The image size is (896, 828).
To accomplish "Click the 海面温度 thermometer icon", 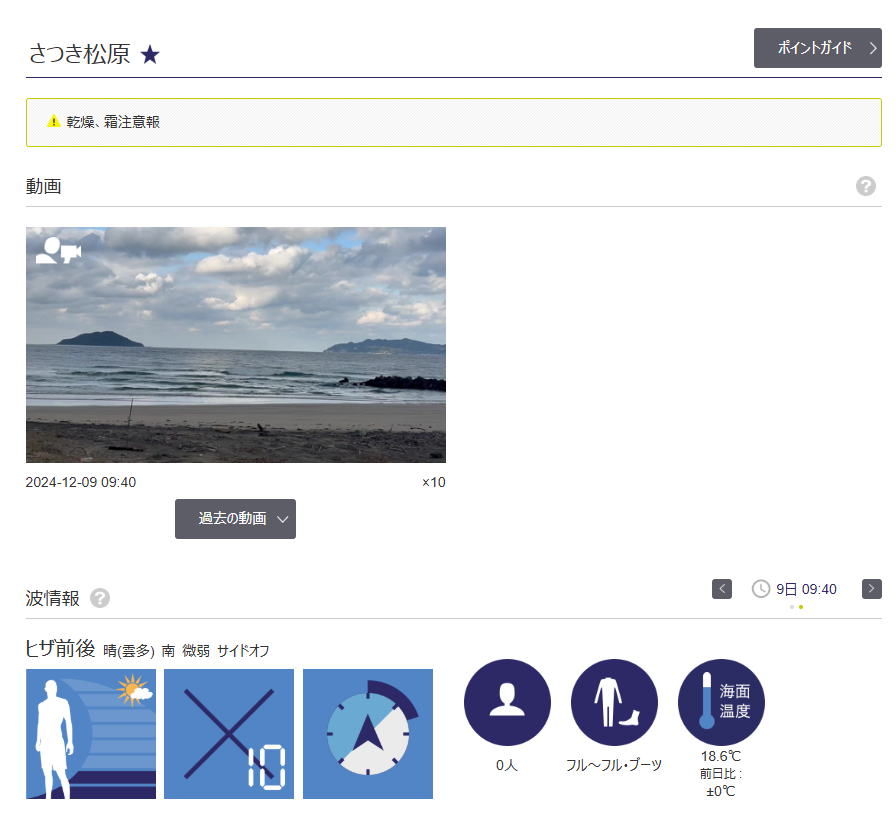I will [x=721, y=702].
